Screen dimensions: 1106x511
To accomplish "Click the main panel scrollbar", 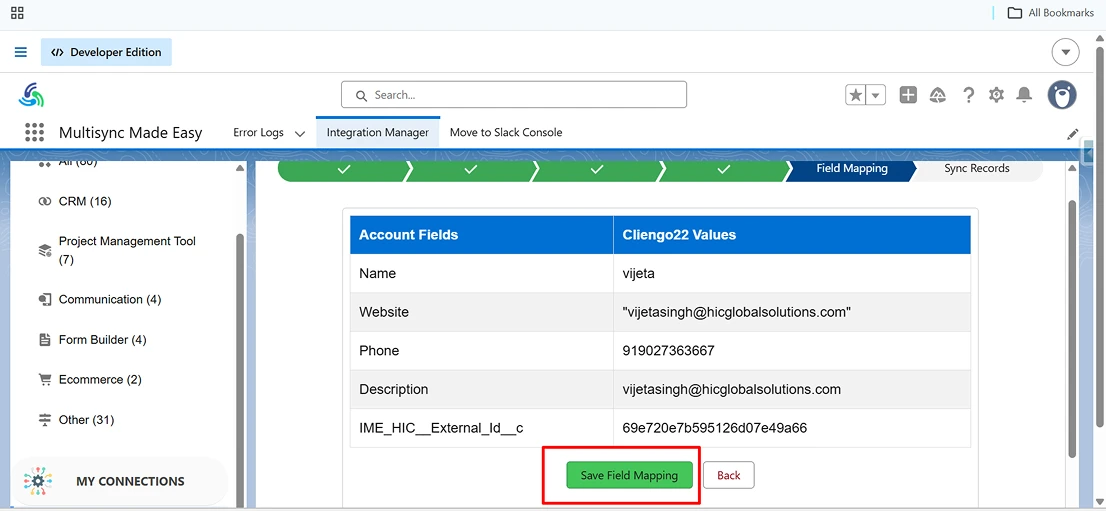I will click(1072, 328).
